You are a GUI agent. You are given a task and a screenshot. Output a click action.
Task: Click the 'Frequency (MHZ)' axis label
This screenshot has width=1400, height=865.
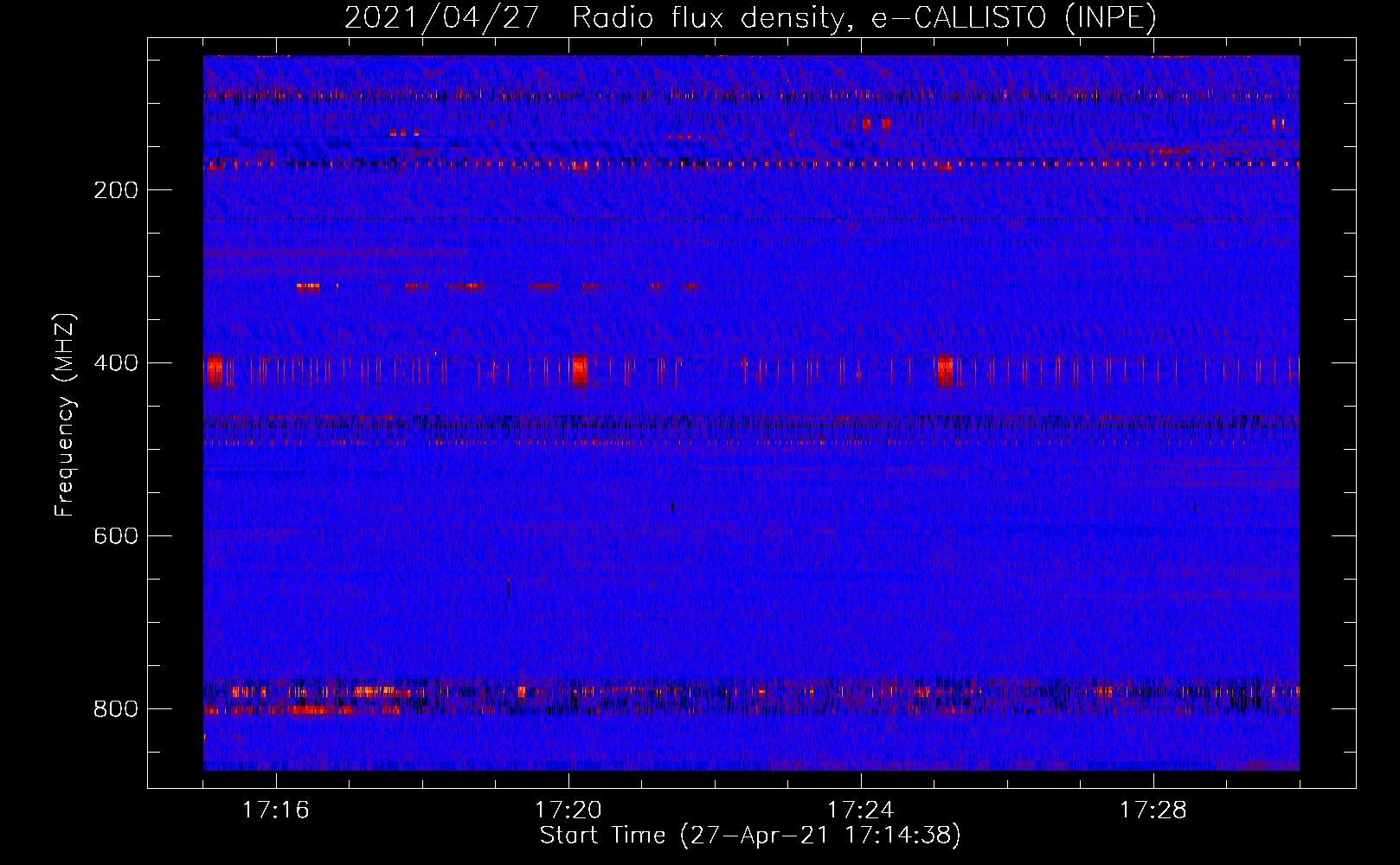point(65,415)
